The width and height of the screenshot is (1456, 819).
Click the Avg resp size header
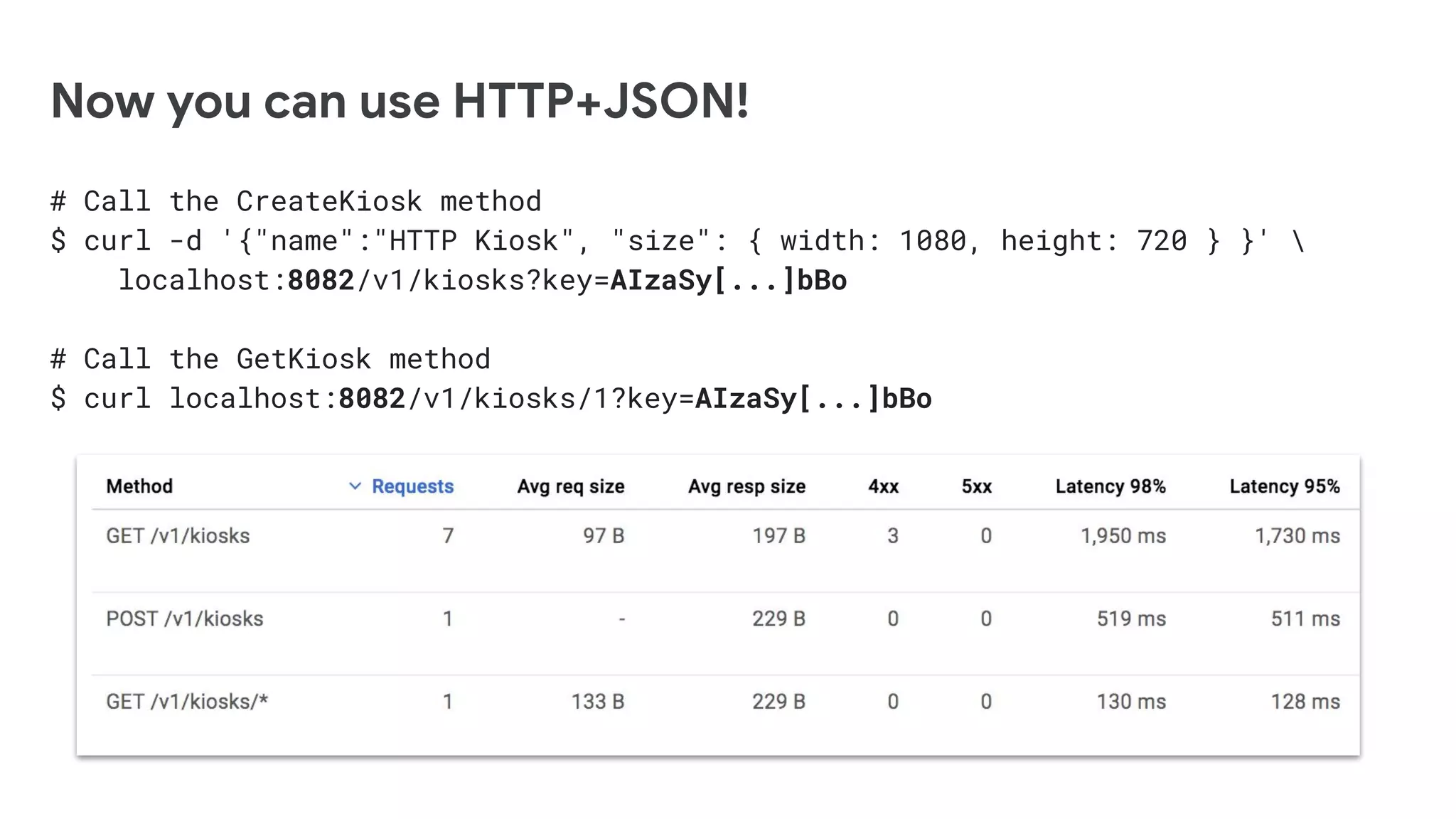coord(746,486)
